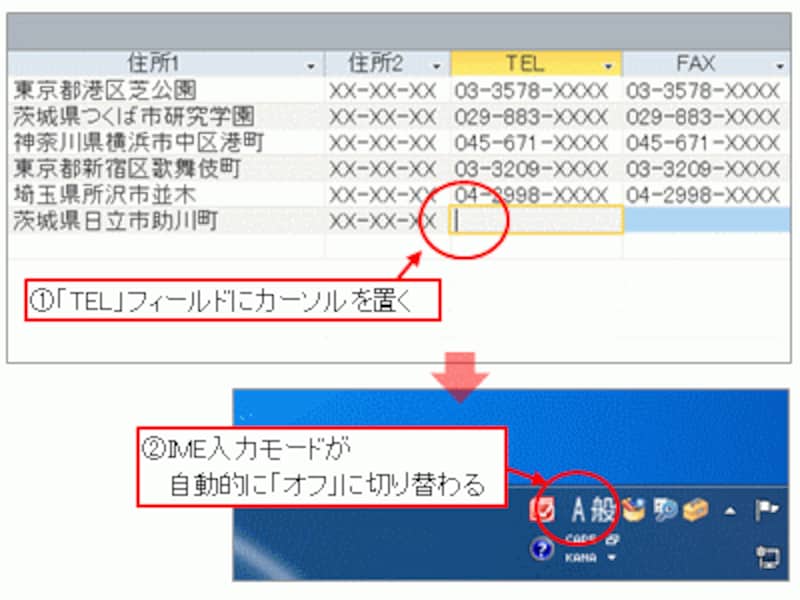
Task: Open the 住所1 column filter dropdown
Action: 311,66
